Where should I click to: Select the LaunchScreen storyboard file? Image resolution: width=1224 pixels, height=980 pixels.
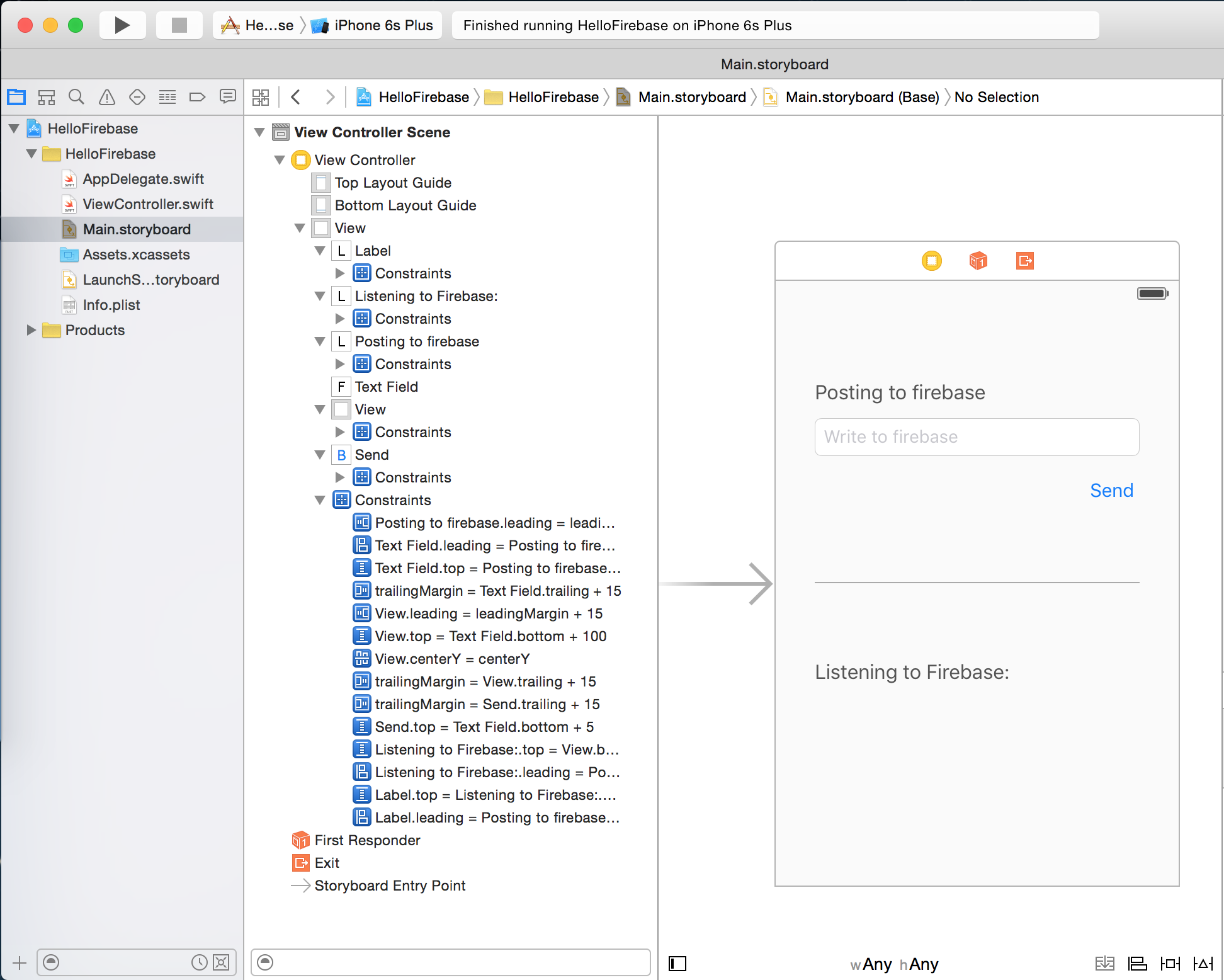[151, 280]
